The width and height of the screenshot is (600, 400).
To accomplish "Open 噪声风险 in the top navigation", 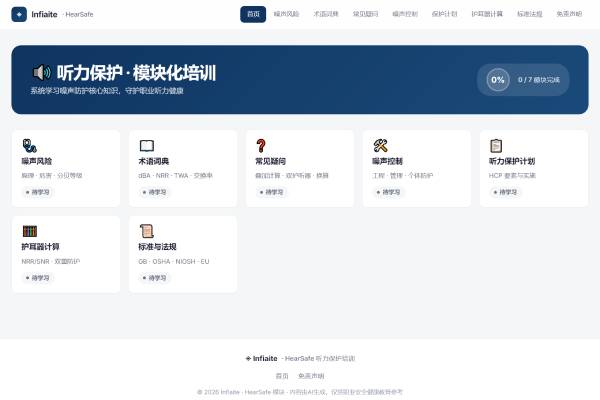I will point(286,15).
